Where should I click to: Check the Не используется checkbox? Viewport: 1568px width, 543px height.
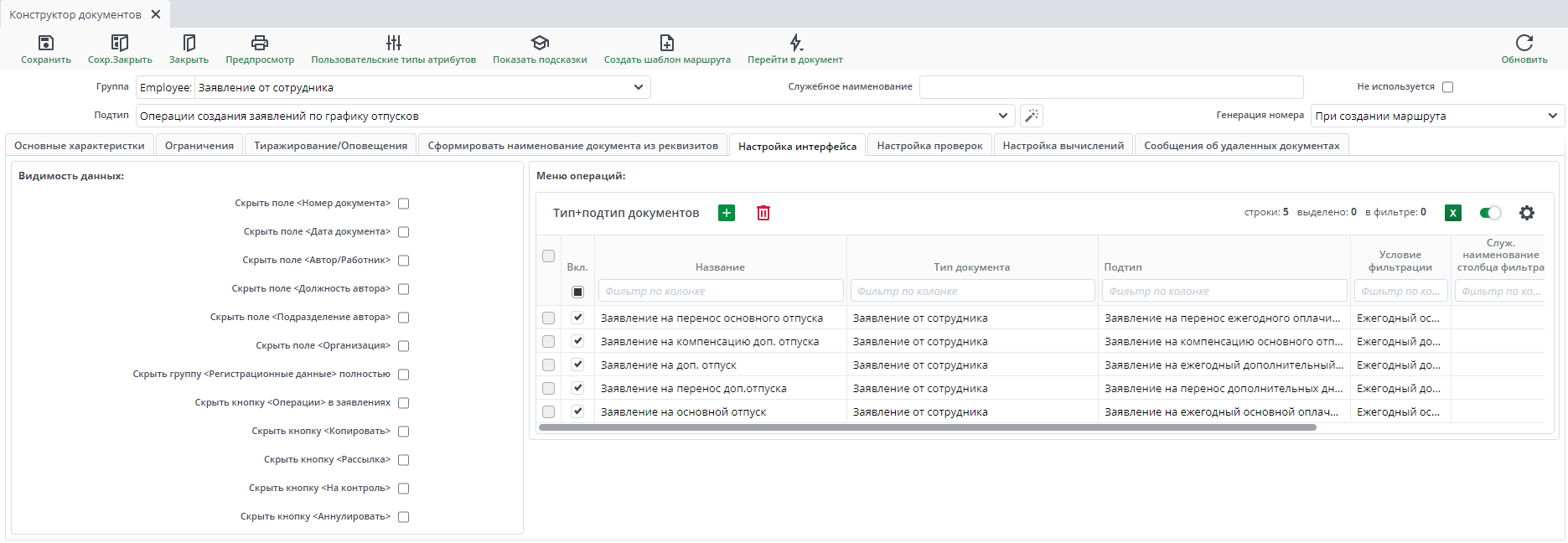(x=1447, y=87)
